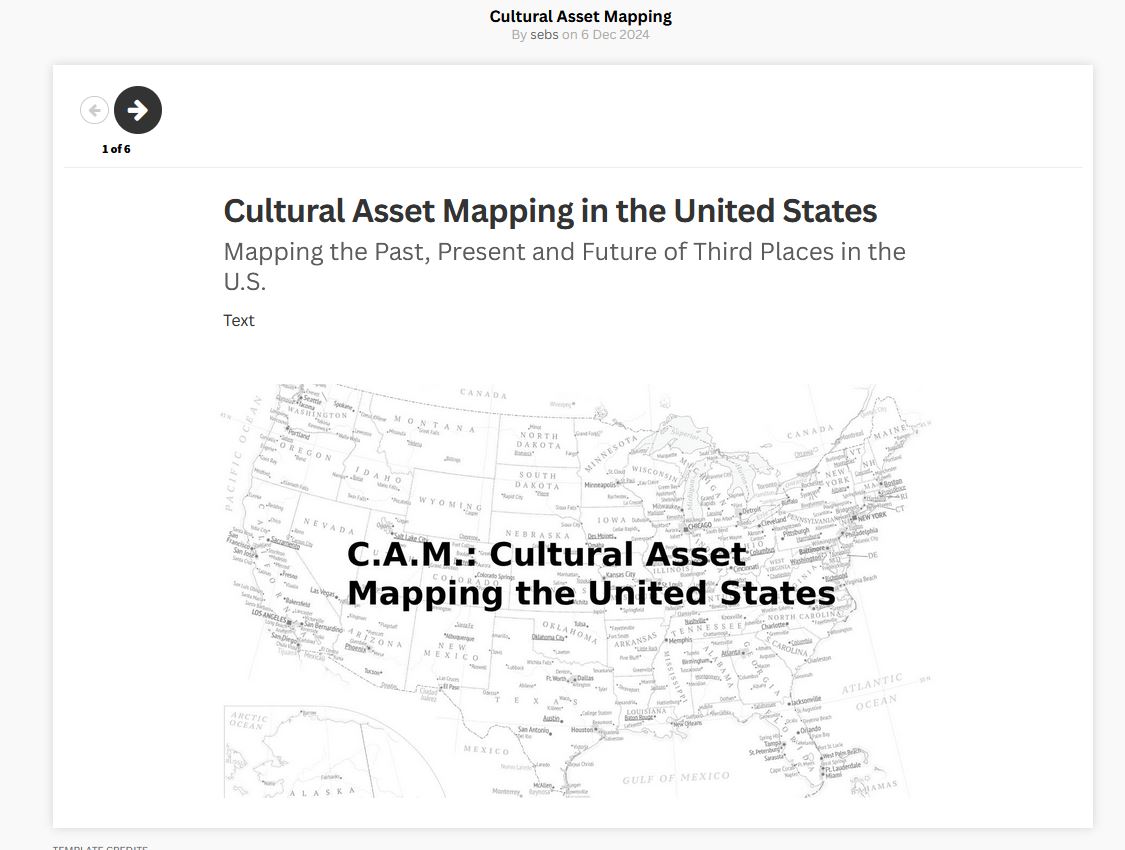Viewport: 1125px width, 850px height.
Task: Open author profile link 'sebs'
Action: pyautogui.click(x=543, y=34)
